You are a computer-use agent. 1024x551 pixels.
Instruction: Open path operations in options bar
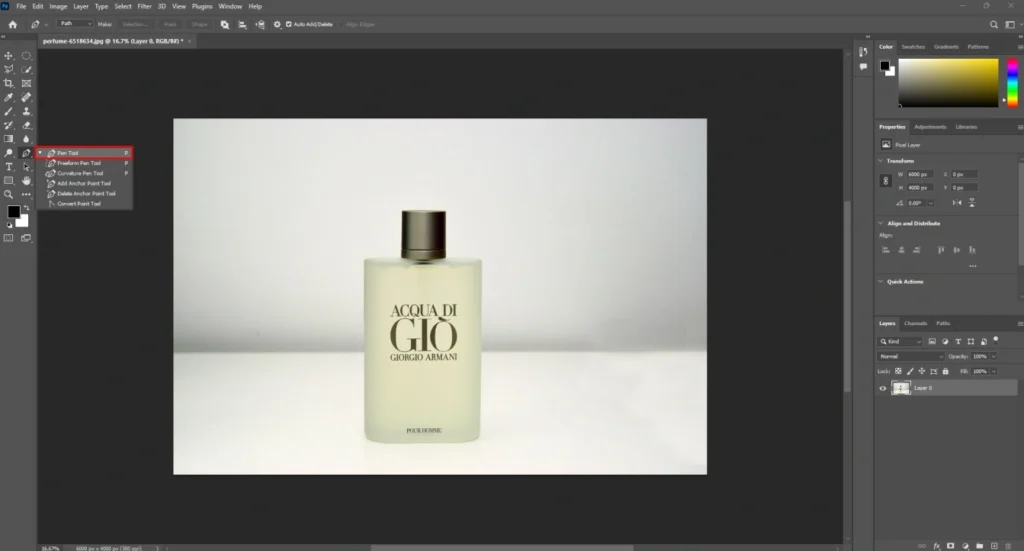(x=225, y=25)
